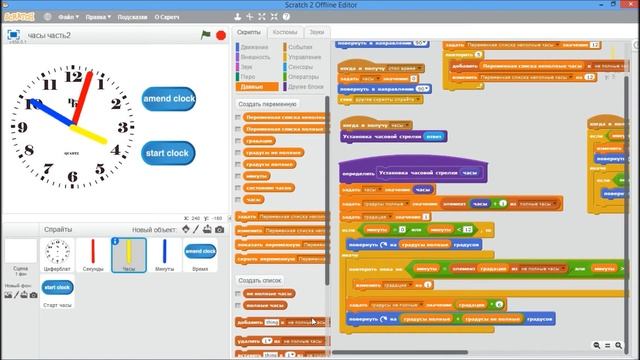This screenshot has height=360, width=640.
Task: Switch to the Скрипты tab
Action: [x=249, y=32]
